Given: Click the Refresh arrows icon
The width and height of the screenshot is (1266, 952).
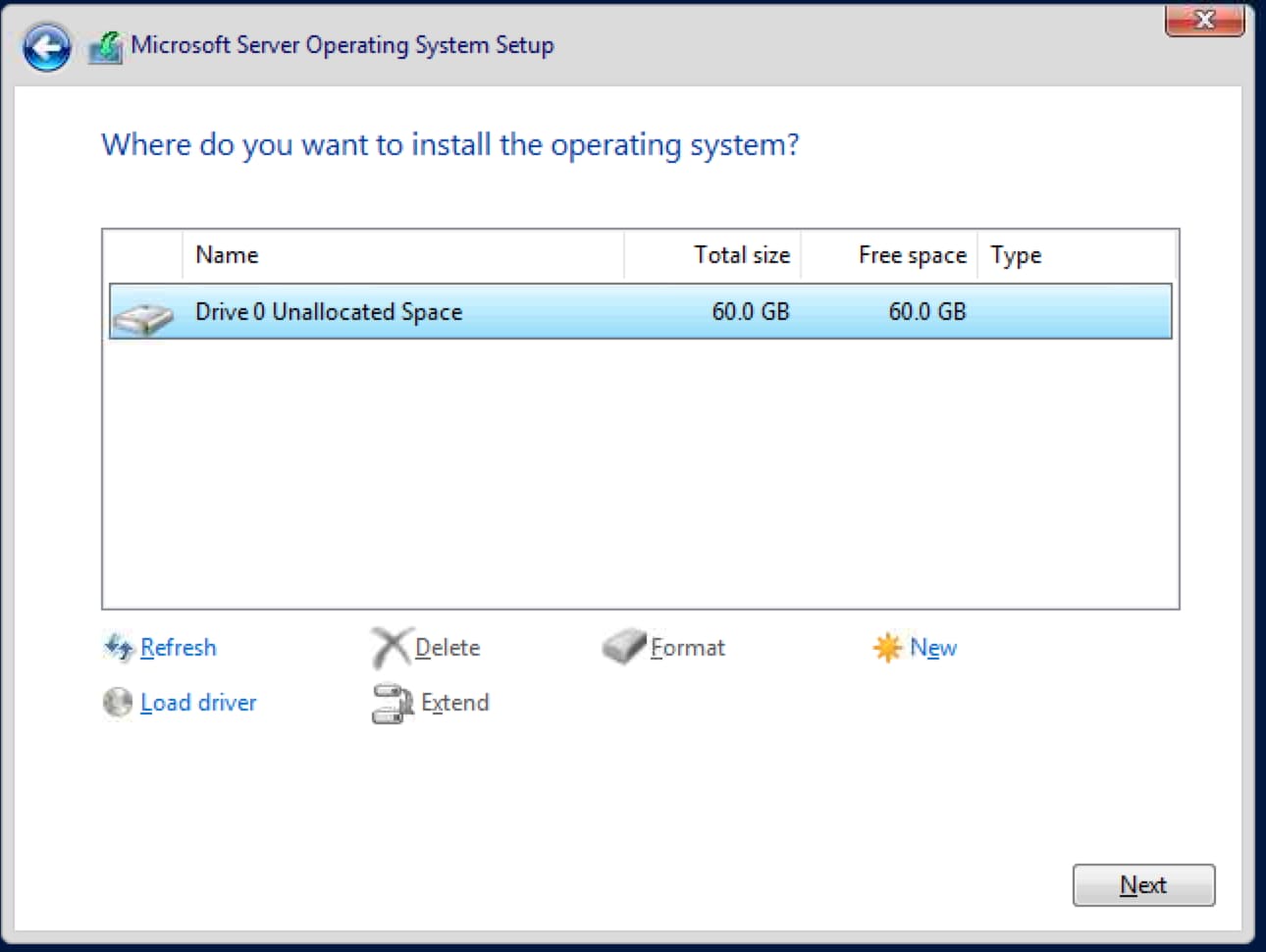Looking at the screenshot, I should (118, 648).
